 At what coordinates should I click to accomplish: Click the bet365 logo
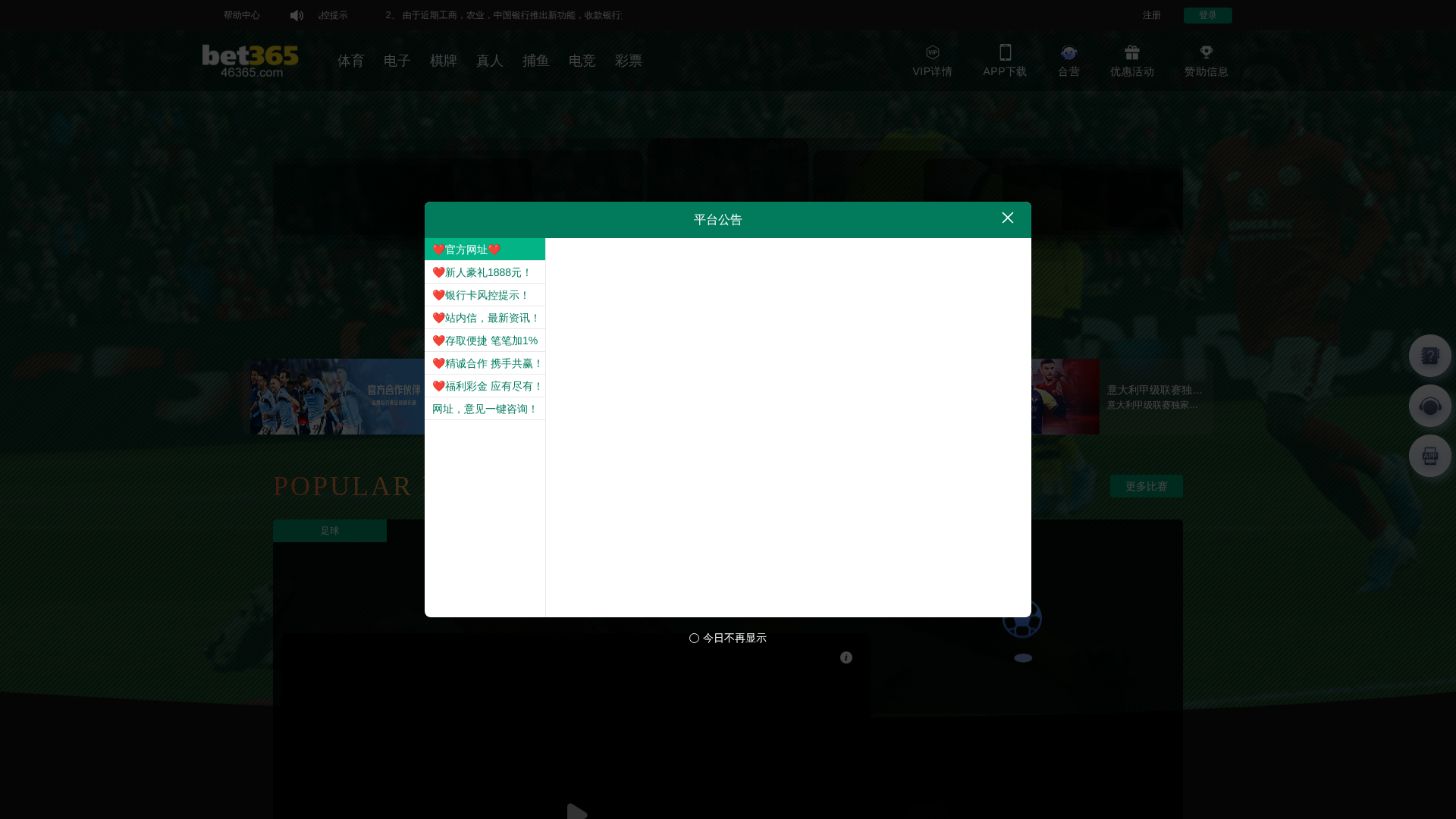(x=250, y=61)
